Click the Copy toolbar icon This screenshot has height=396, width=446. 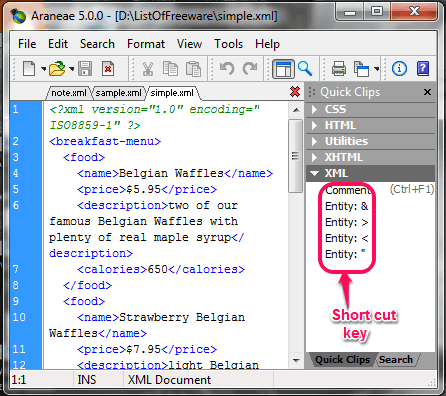[x=170, y=68]
